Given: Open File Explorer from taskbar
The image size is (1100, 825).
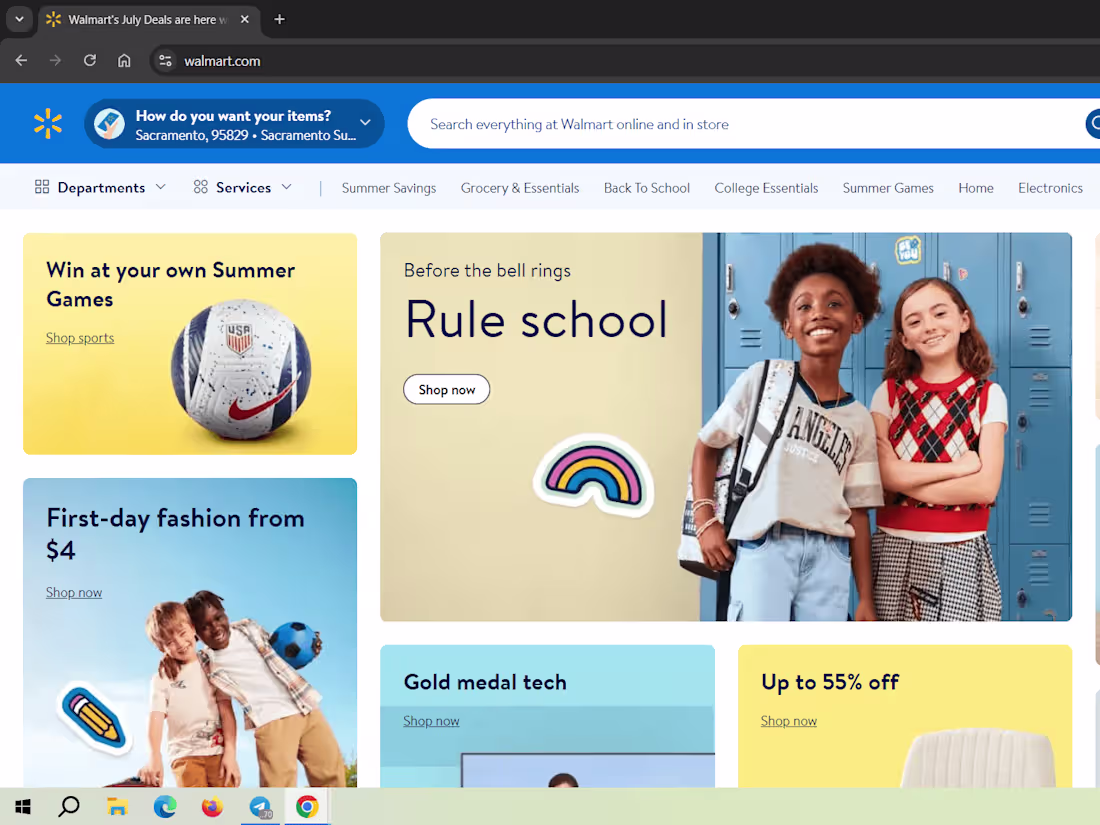Looking at the screenshot, I should [x=117, y=807].
